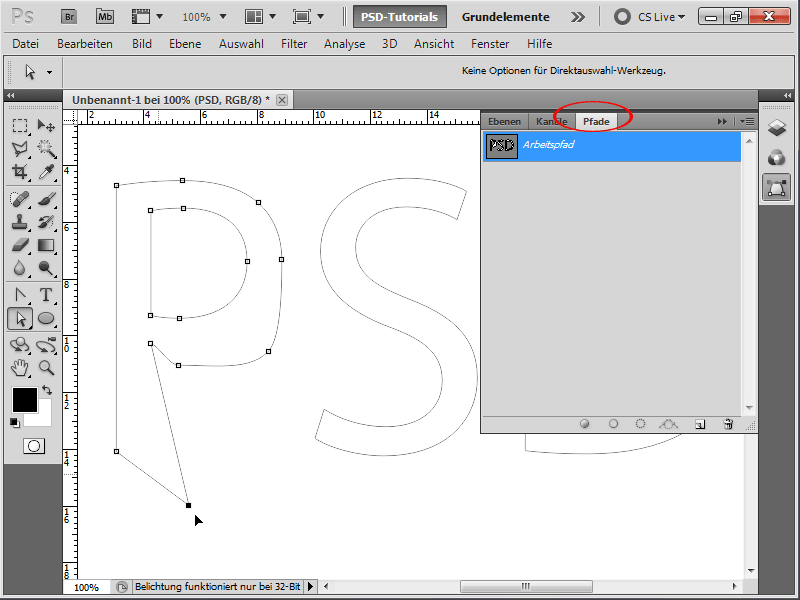
Task: Select the Eraser tool
Action: (x=20, y=245)
